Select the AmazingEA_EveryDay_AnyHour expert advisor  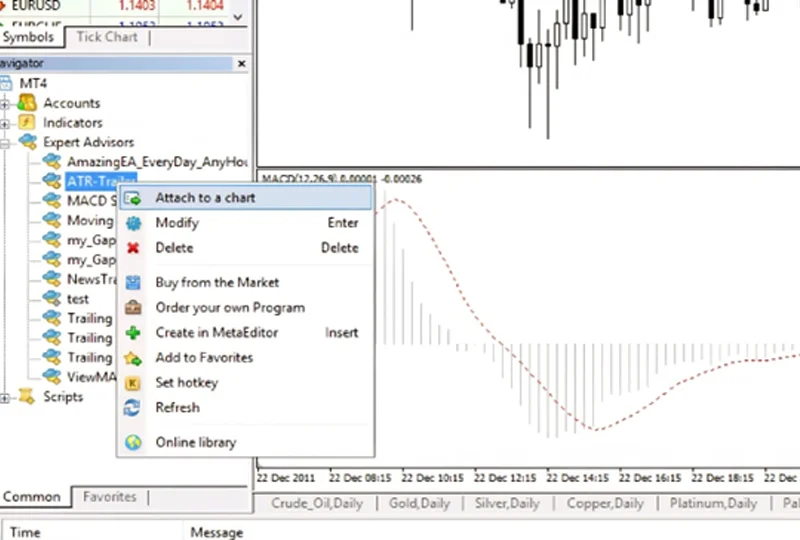coord(157,162)
